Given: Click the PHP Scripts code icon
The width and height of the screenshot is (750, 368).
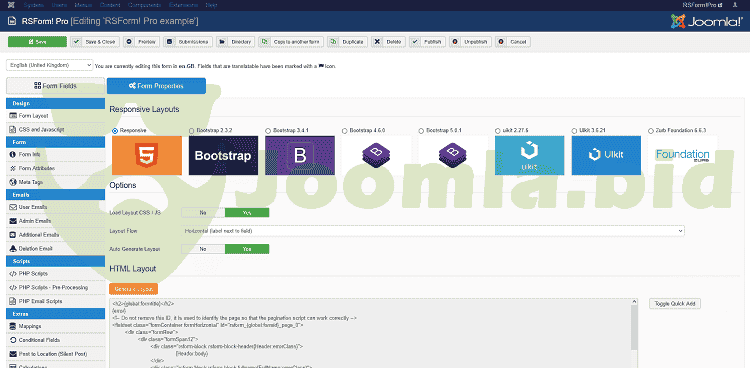Looking at the screenshot, I should [12, 274].
